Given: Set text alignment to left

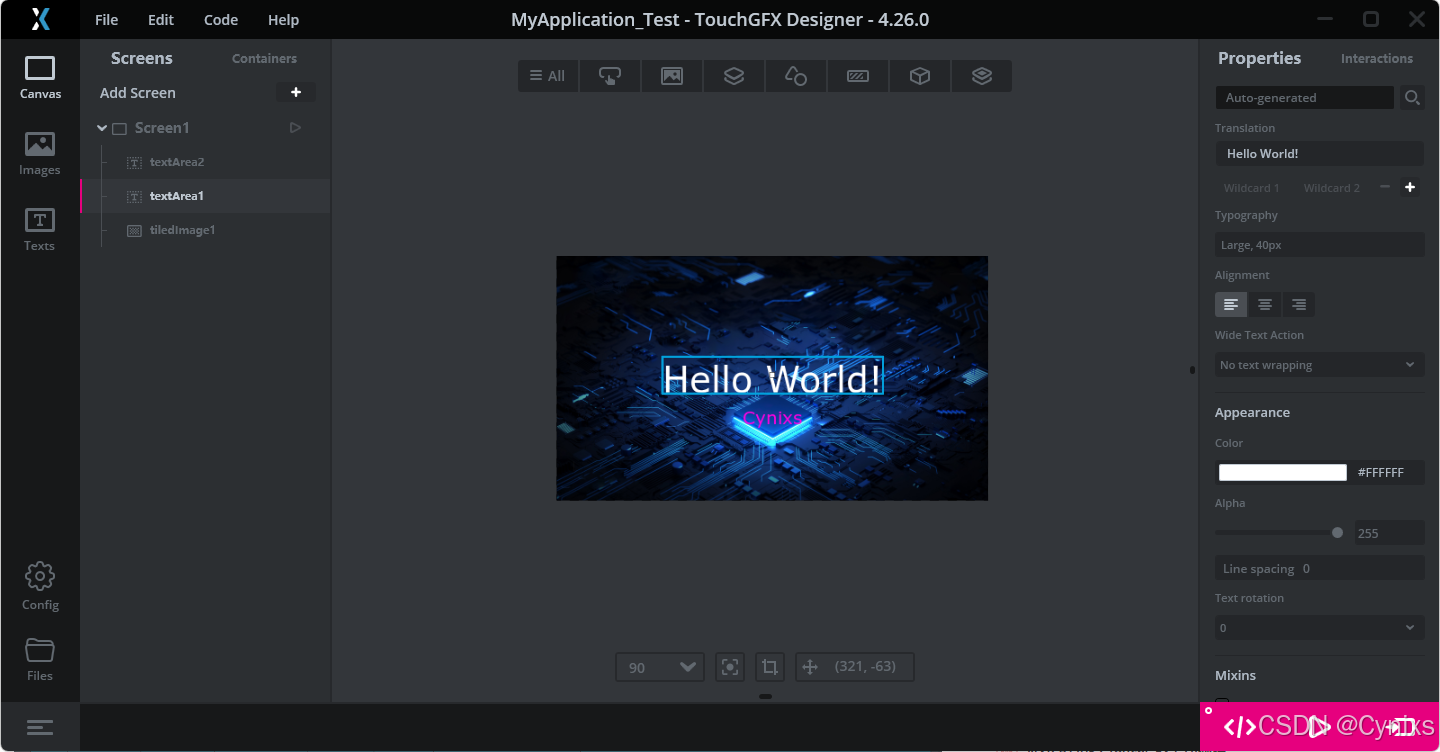Looking at the screenshot, I should [x=1231, y=305].
